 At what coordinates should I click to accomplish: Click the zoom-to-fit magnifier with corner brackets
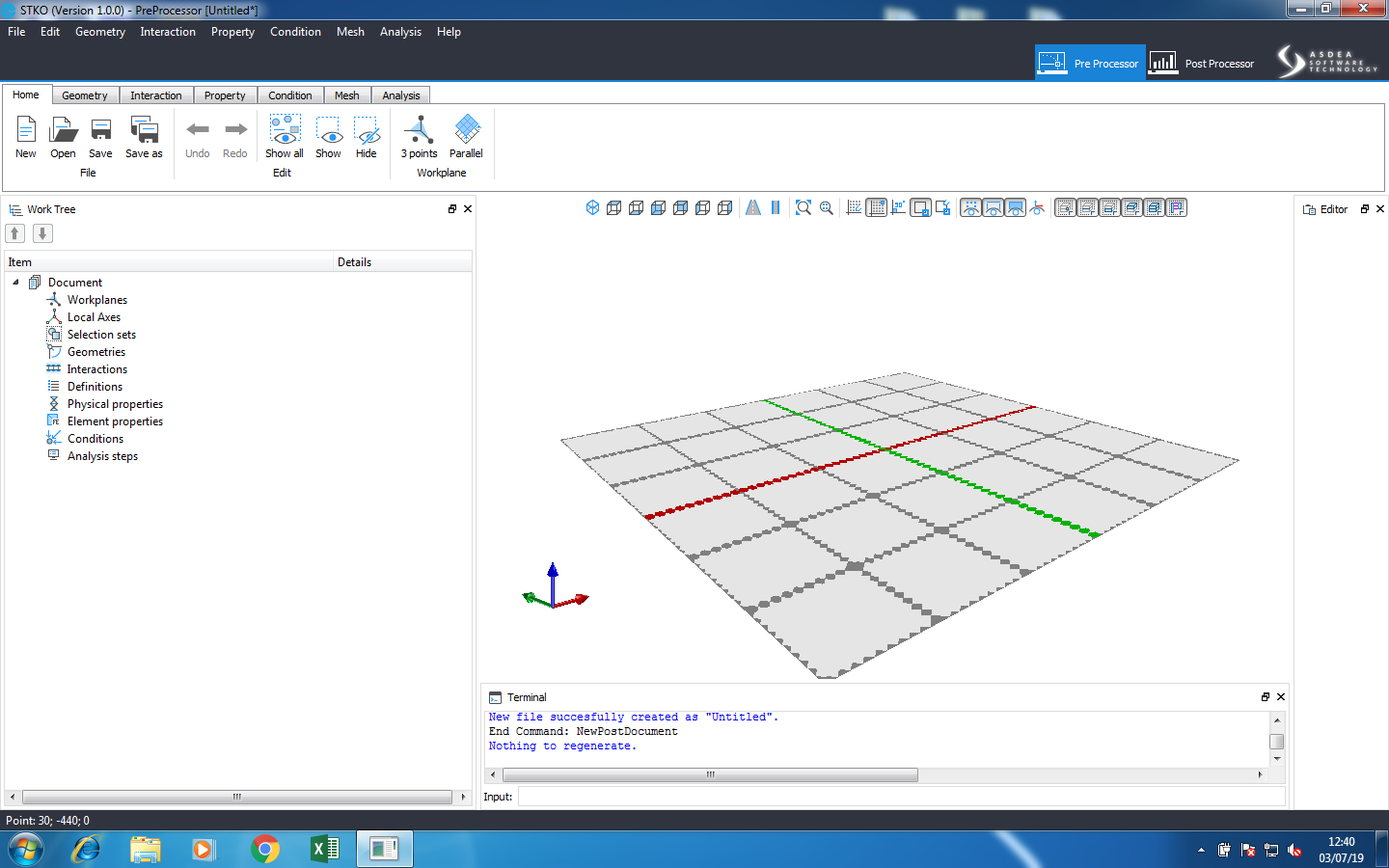point(803,207)
